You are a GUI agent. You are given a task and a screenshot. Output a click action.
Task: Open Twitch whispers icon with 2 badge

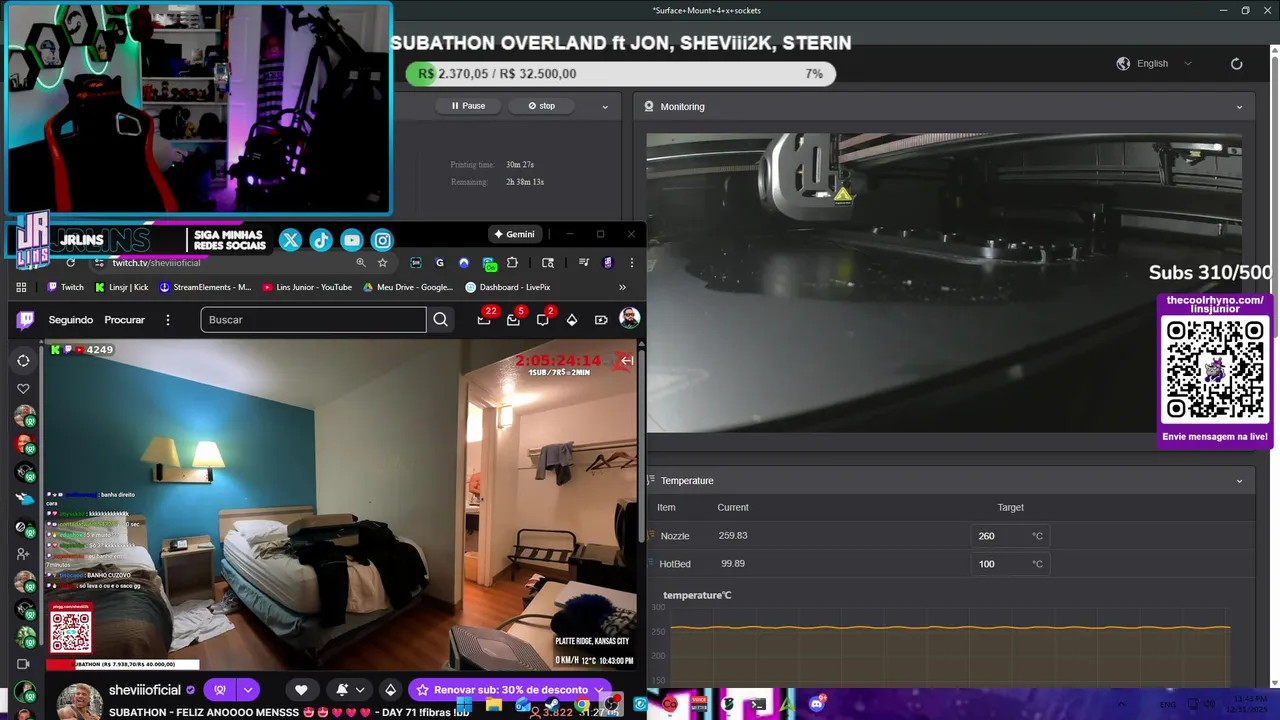coord(542,320)
